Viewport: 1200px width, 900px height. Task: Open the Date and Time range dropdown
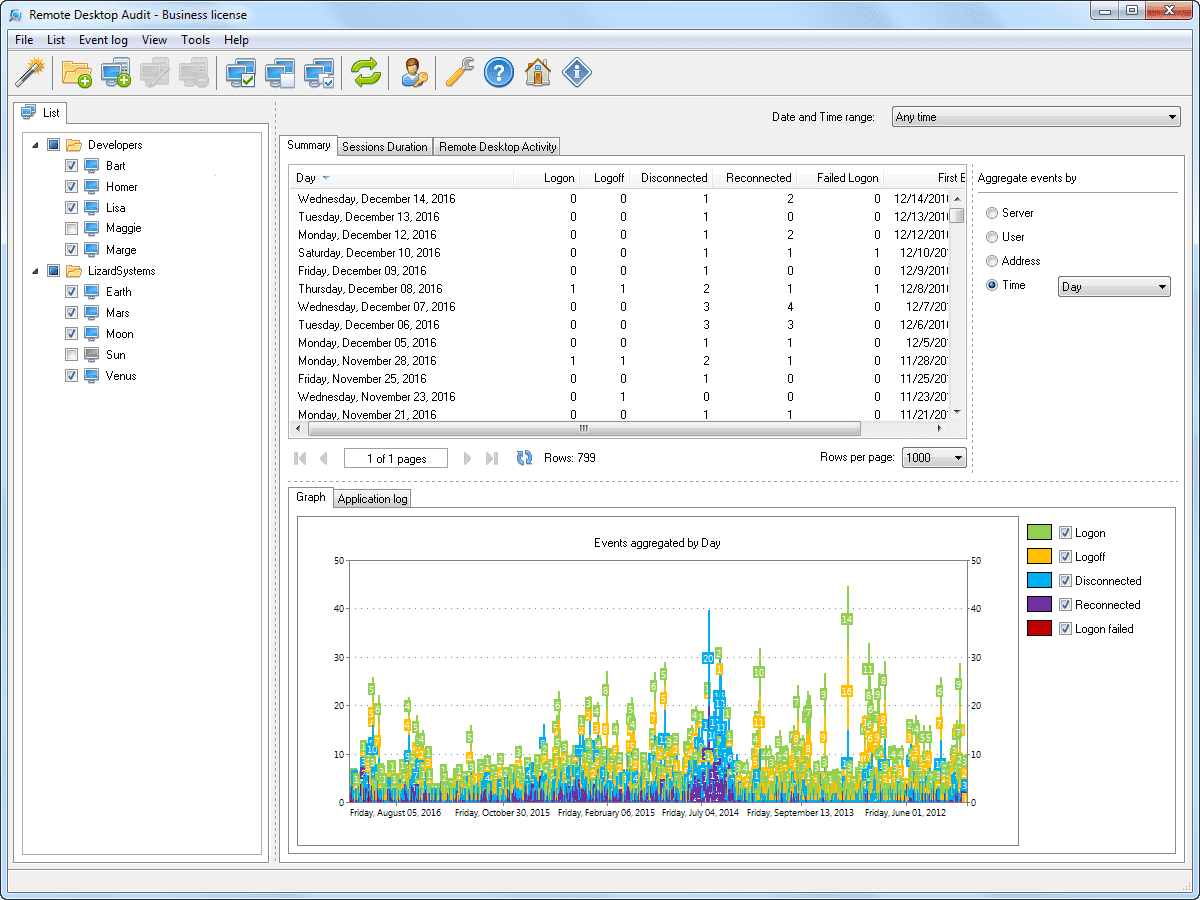(1035, 117)
